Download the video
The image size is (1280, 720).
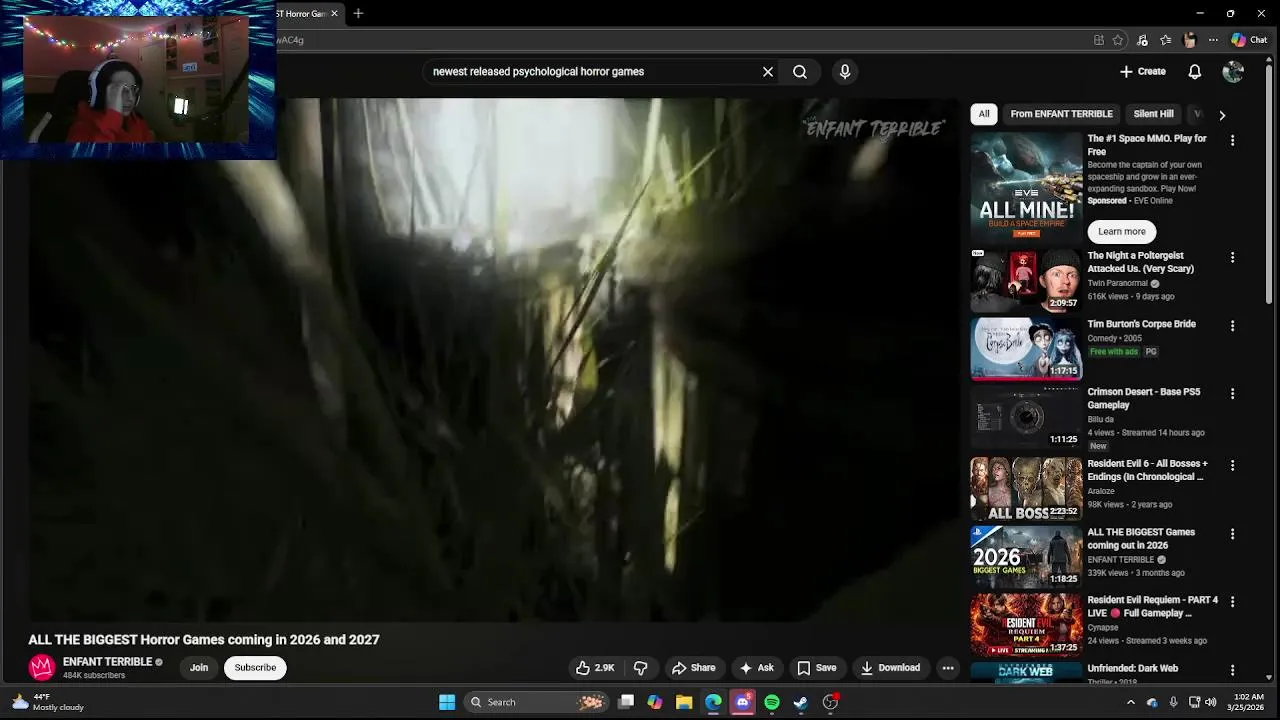pos(890,668)
